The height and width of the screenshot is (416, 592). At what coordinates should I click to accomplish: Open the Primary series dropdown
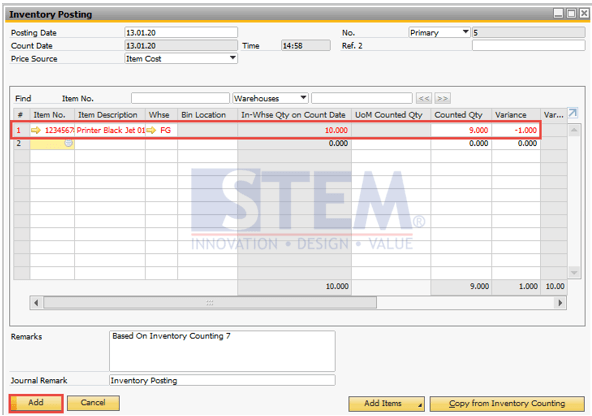[466, 32]
